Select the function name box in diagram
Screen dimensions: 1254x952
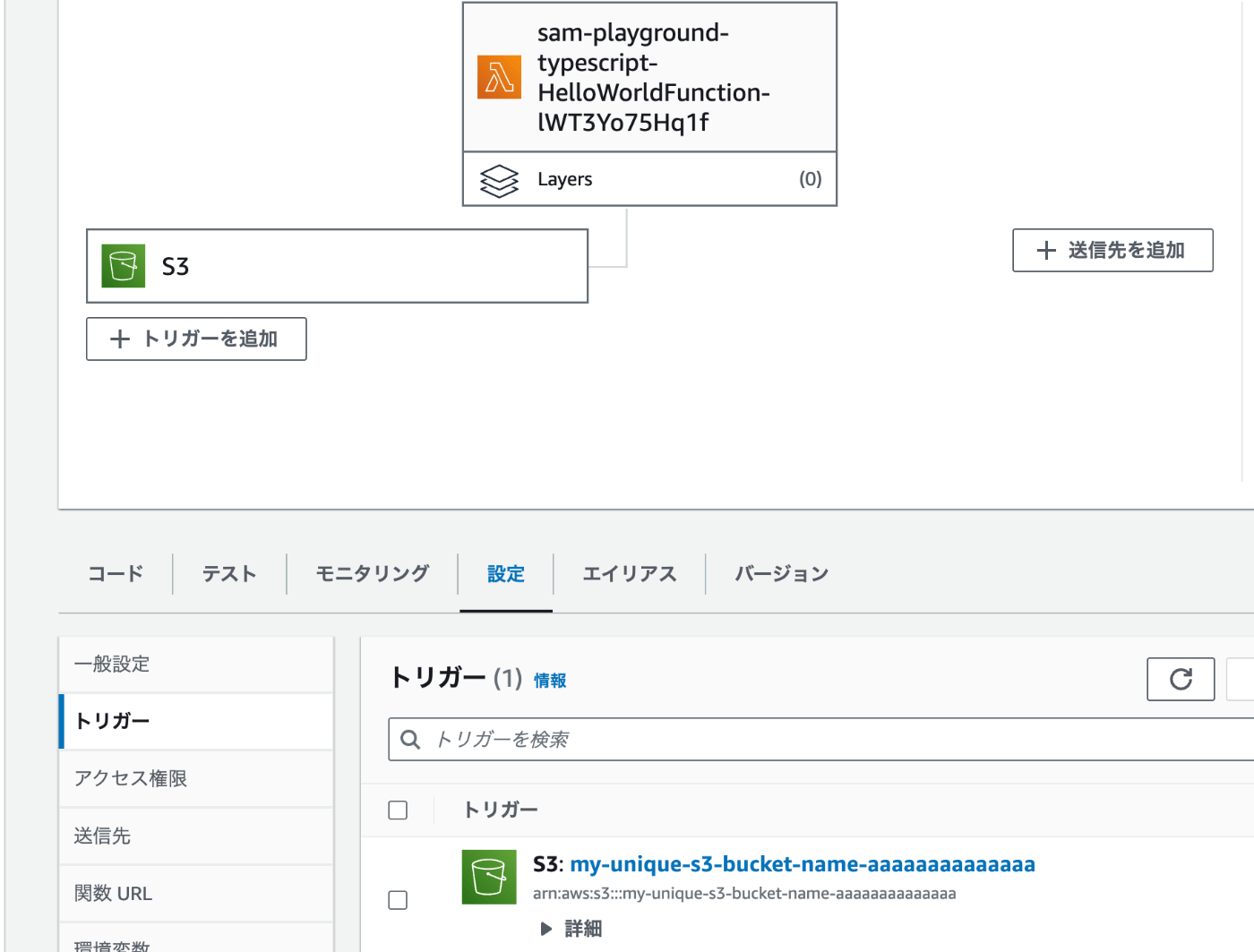point(649,77)
